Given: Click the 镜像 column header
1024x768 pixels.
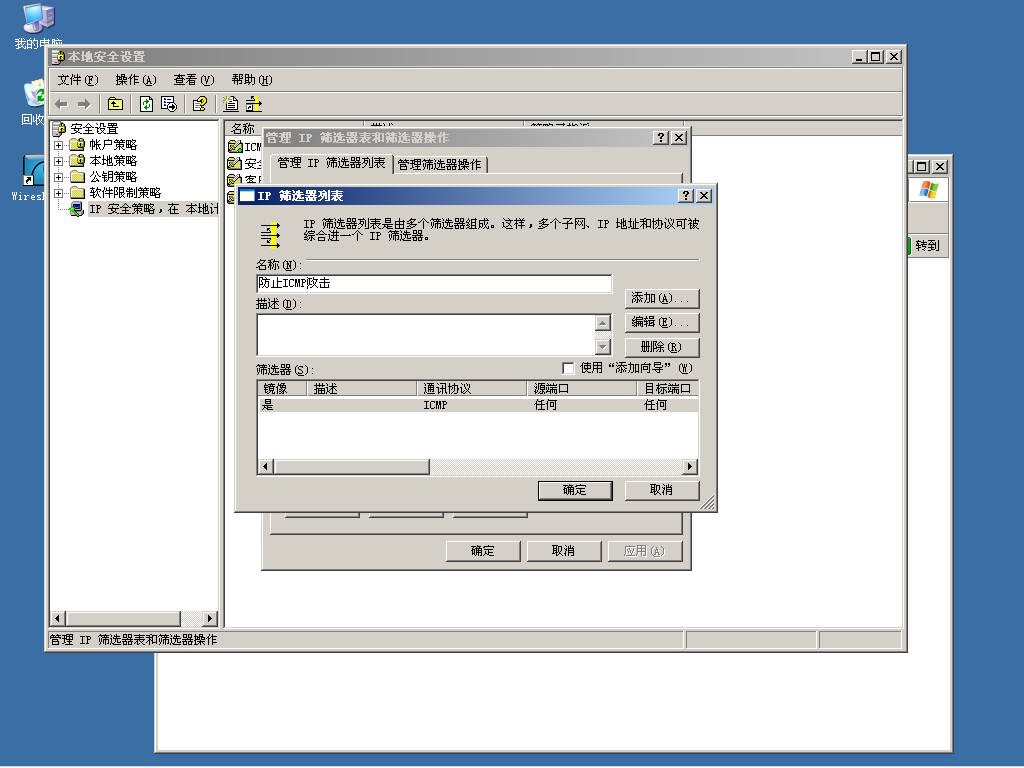Looking at the screenshot, I should [x=281, y=389].
